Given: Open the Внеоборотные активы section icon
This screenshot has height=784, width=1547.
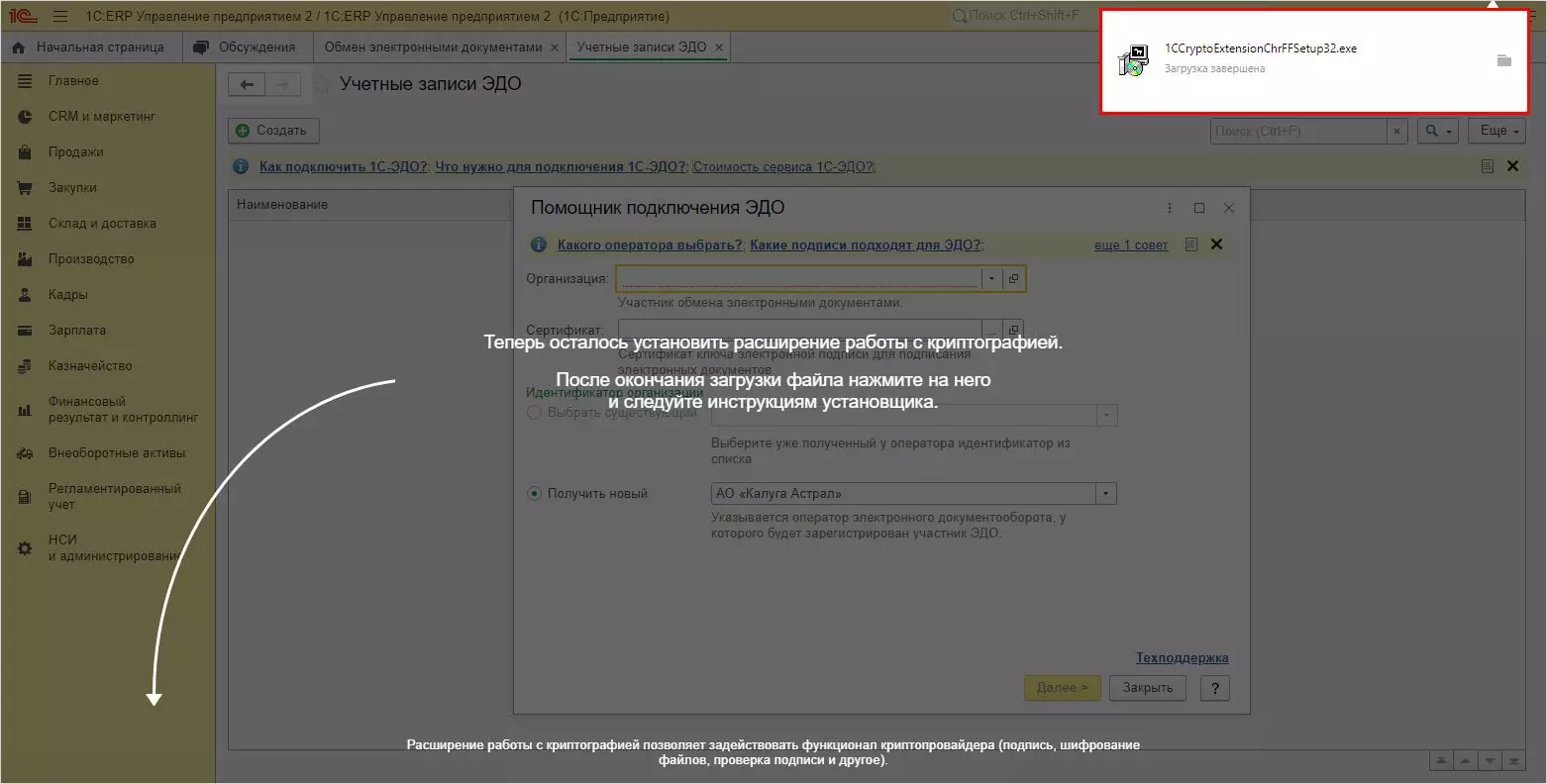Looking at the screenshot, I should tap(25, 453).
